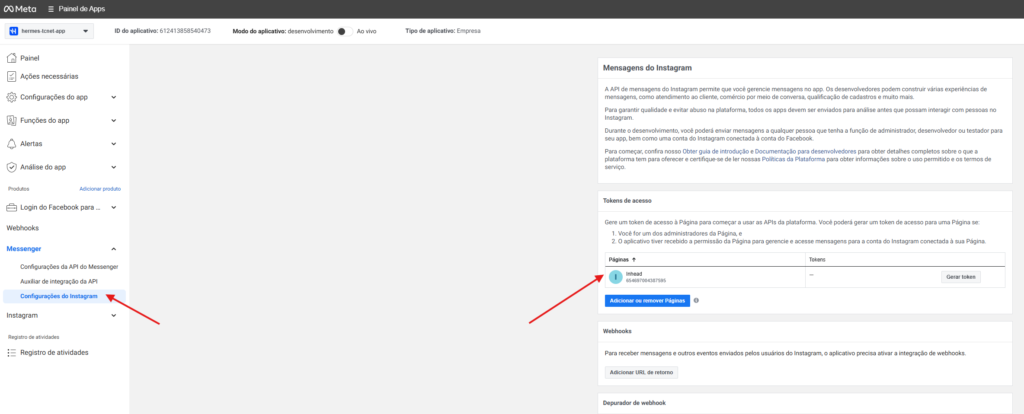Click the Painel de Apps title

point(82,9)
